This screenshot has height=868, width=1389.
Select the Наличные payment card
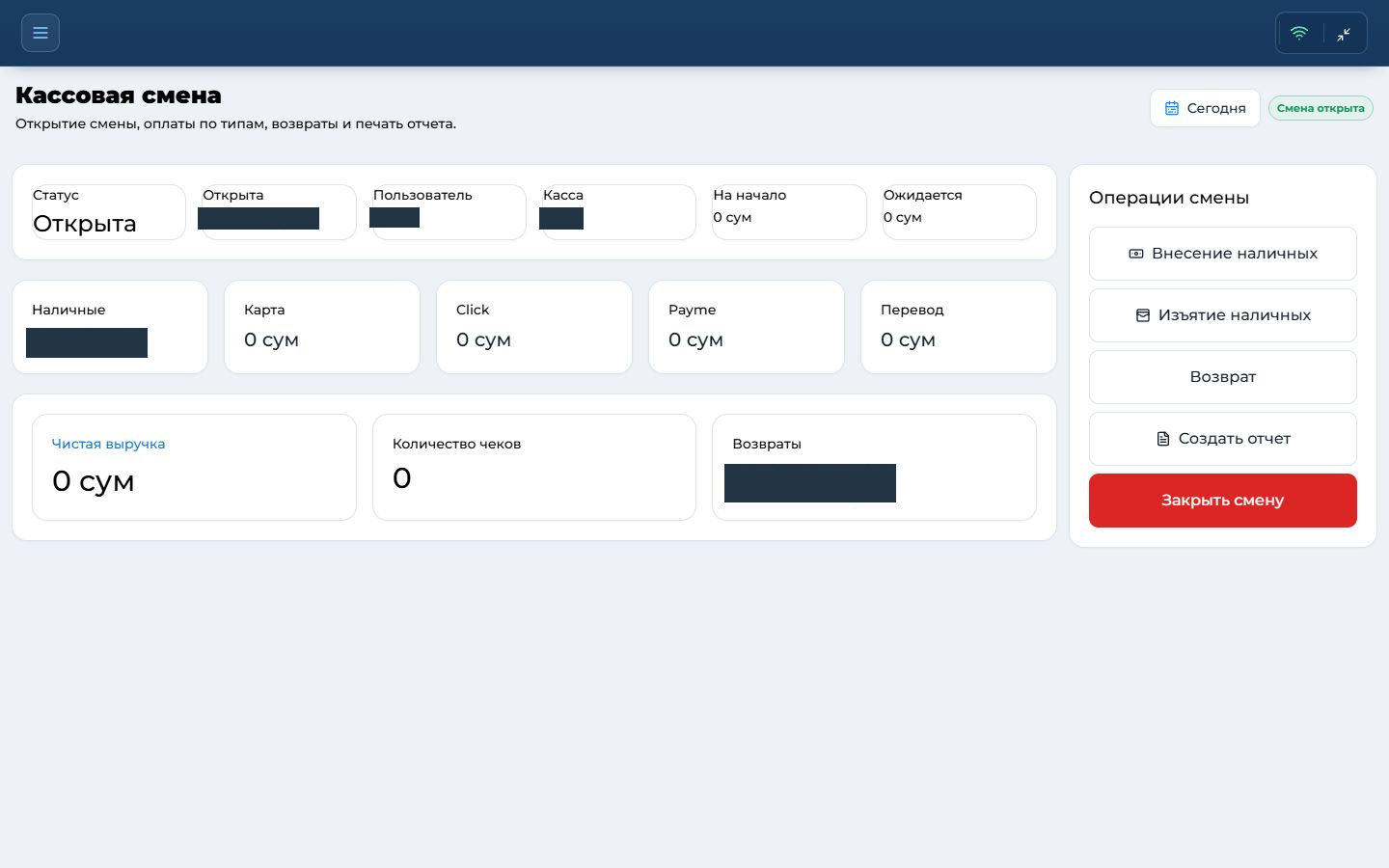pyautogui.click(x=110, y=327)
